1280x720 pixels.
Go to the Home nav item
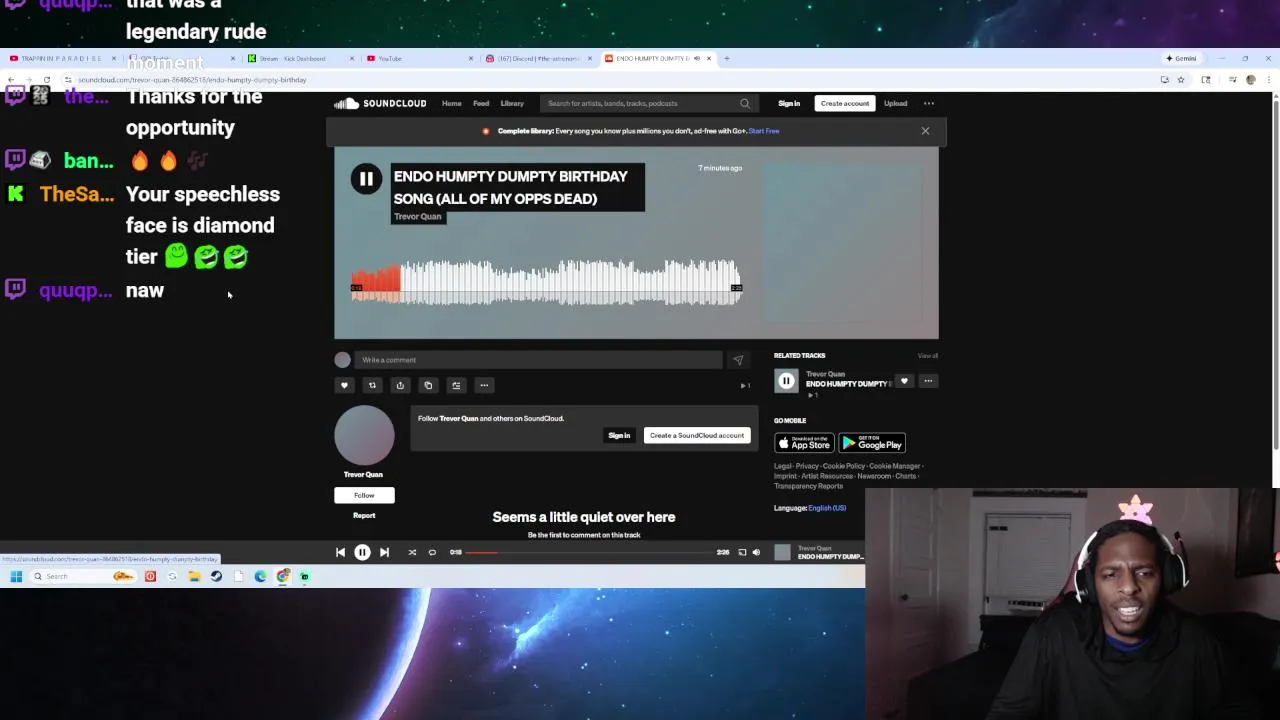click(x=452, y=103)
